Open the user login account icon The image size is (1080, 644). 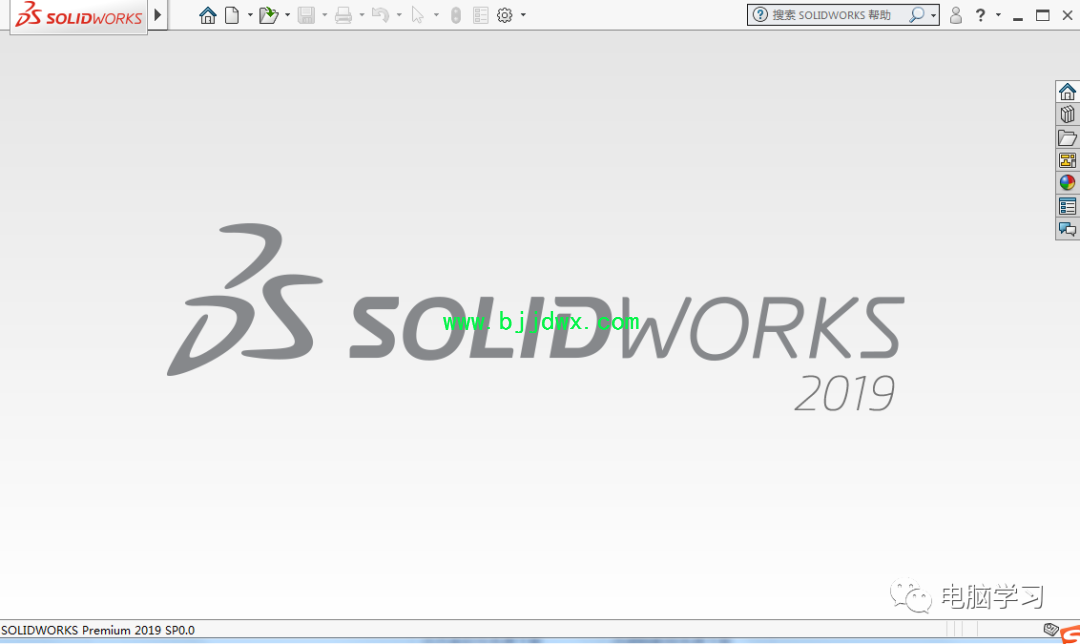click(955, 15)
